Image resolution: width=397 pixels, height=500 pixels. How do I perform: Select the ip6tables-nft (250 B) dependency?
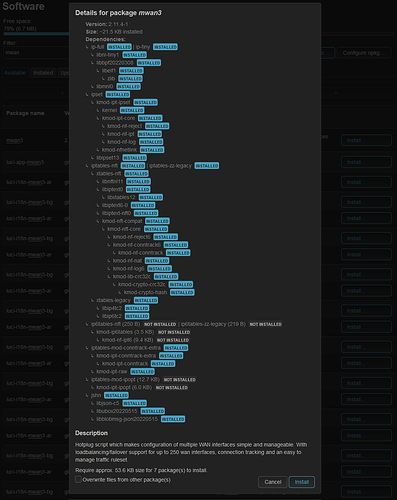pyautogui.click(x=115, y=324)
